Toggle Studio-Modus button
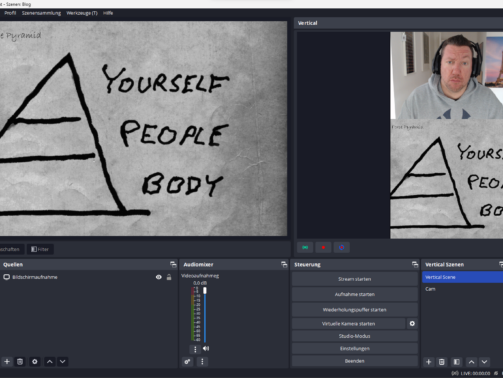Viewport: 503px width, 378px height. pos(355,336)
